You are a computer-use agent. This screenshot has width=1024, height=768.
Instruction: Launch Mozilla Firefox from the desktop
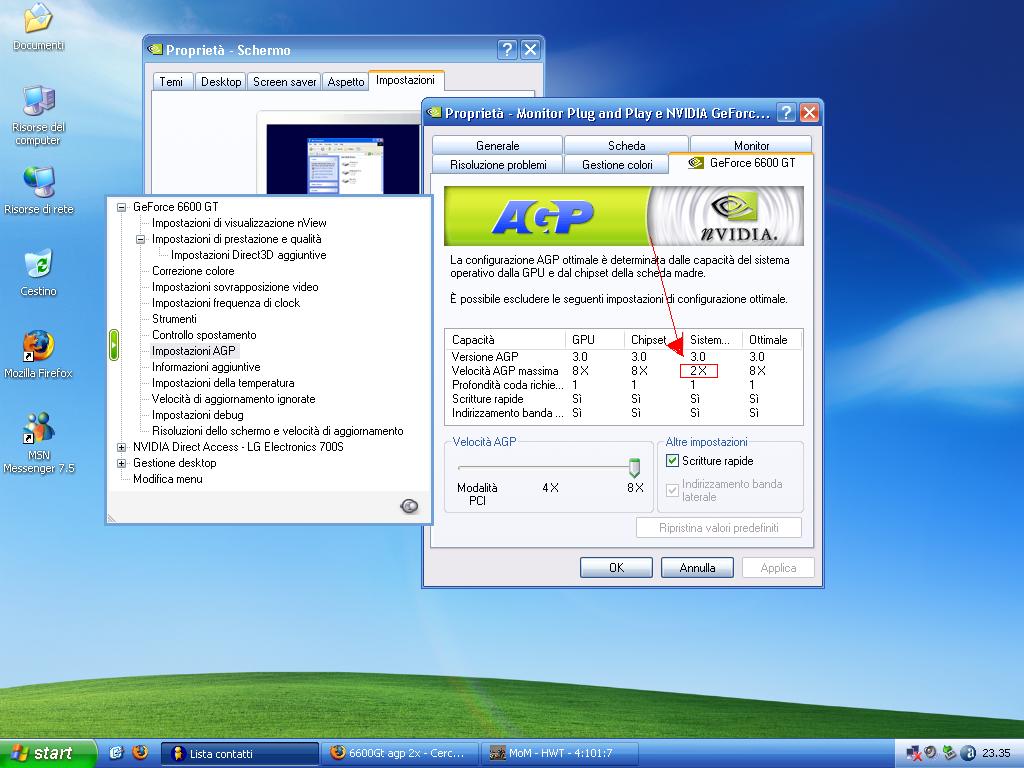click(39, 346)
